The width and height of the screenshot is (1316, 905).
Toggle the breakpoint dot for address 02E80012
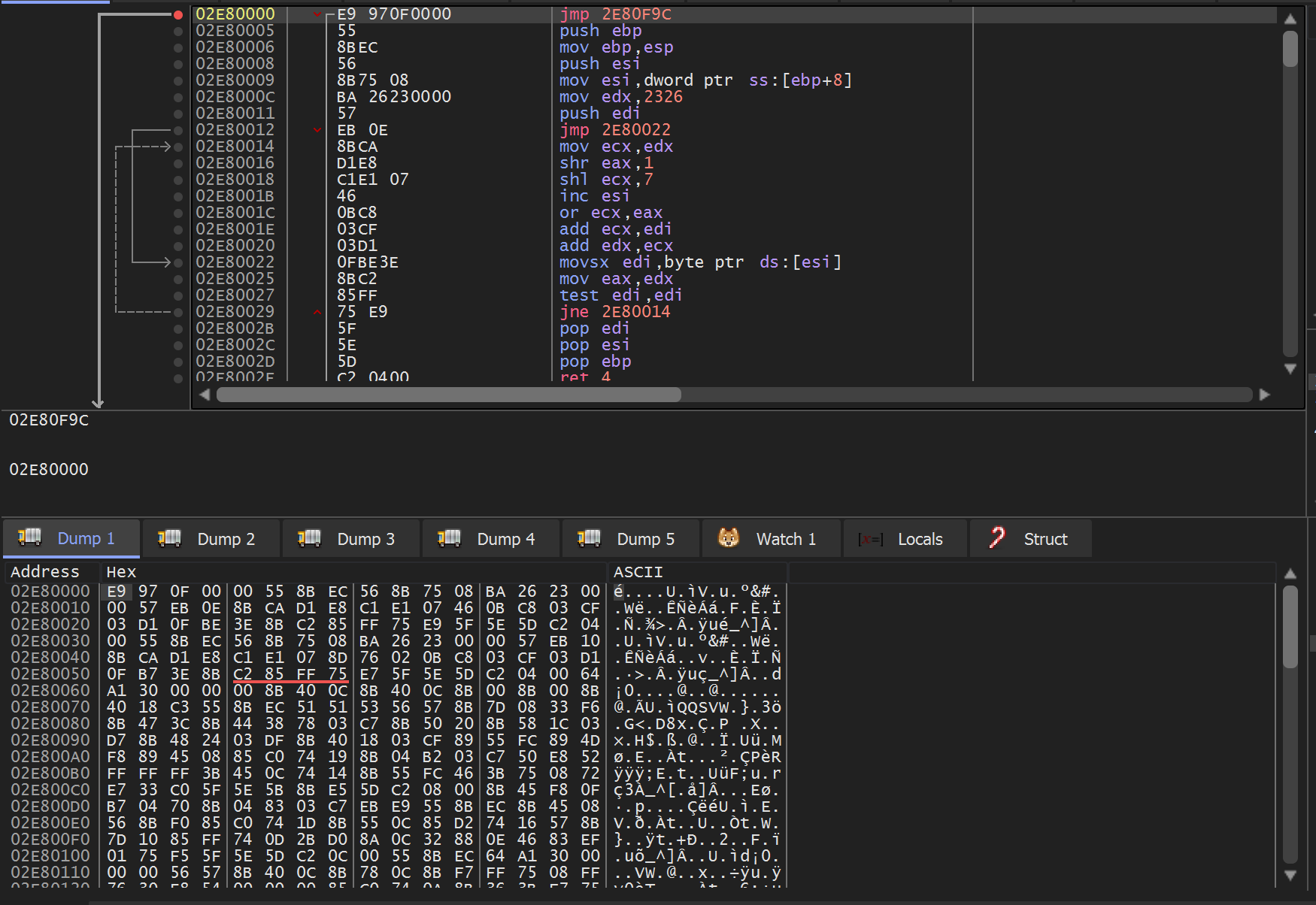(178, 130)
